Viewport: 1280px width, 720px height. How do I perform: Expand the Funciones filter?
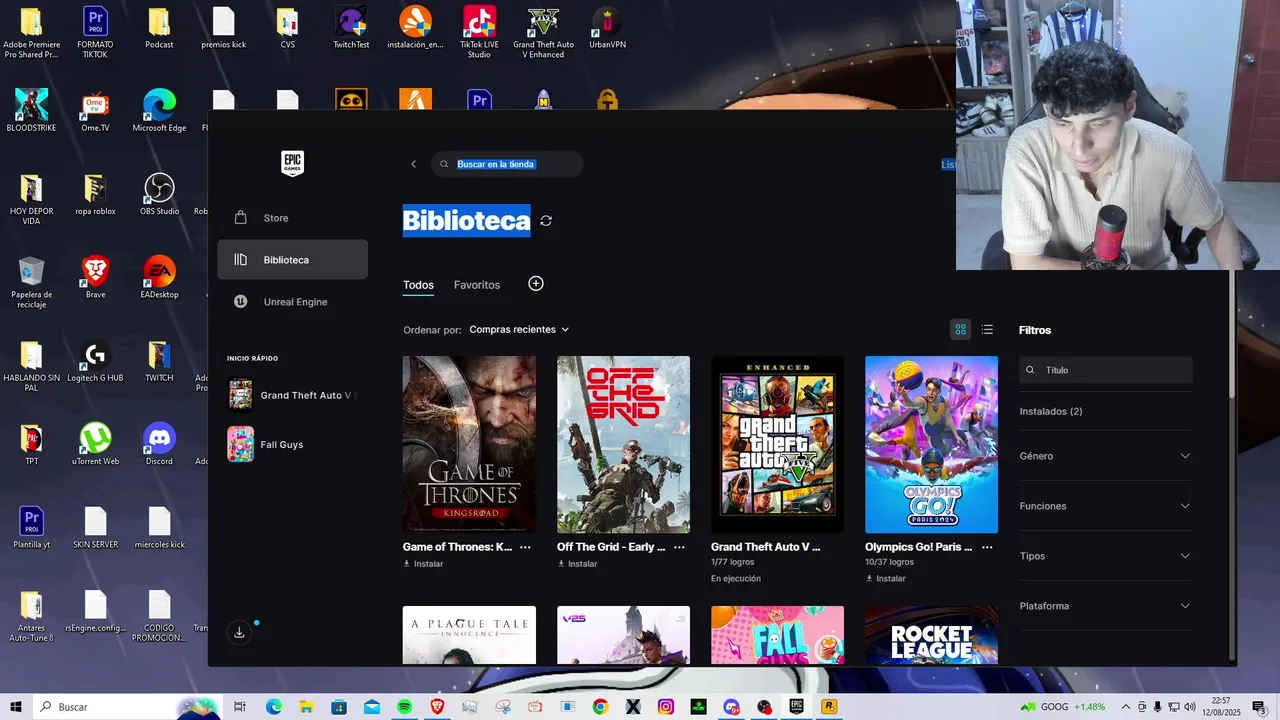point(1105,506)
